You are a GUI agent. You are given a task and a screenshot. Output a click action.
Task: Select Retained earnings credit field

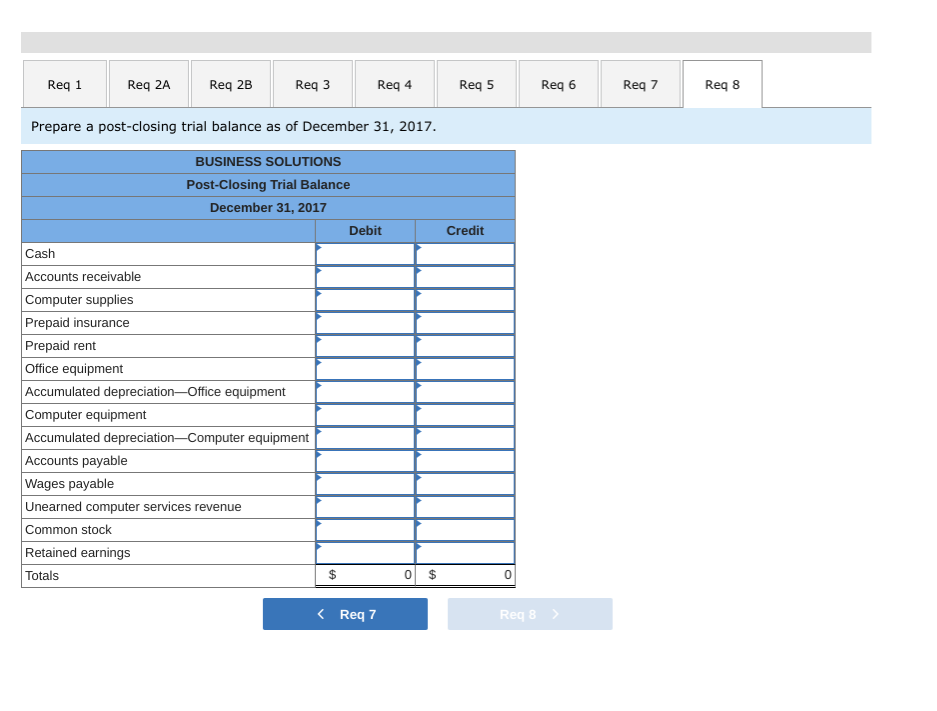(x=465, y=553)
